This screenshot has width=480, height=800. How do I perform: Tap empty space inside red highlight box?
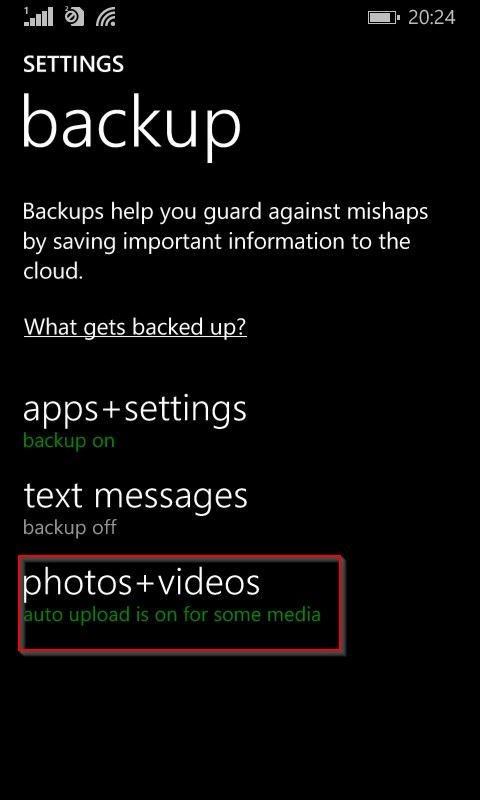click(179, 637)
